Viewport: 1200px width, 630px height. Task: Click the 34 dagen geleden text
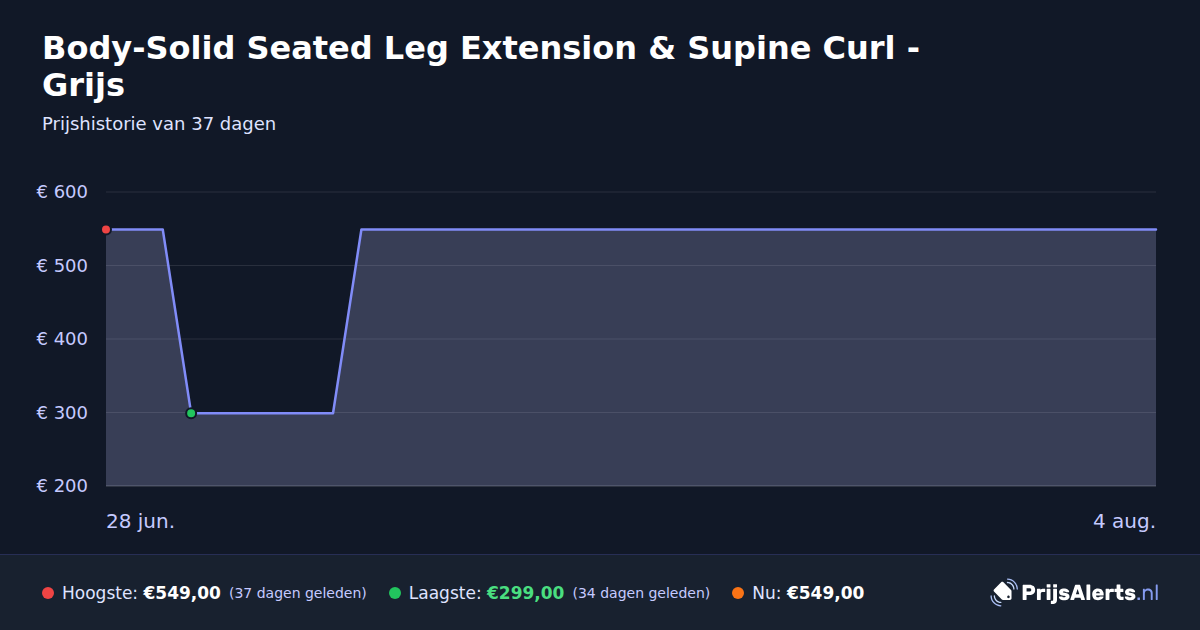pos(641,593)
